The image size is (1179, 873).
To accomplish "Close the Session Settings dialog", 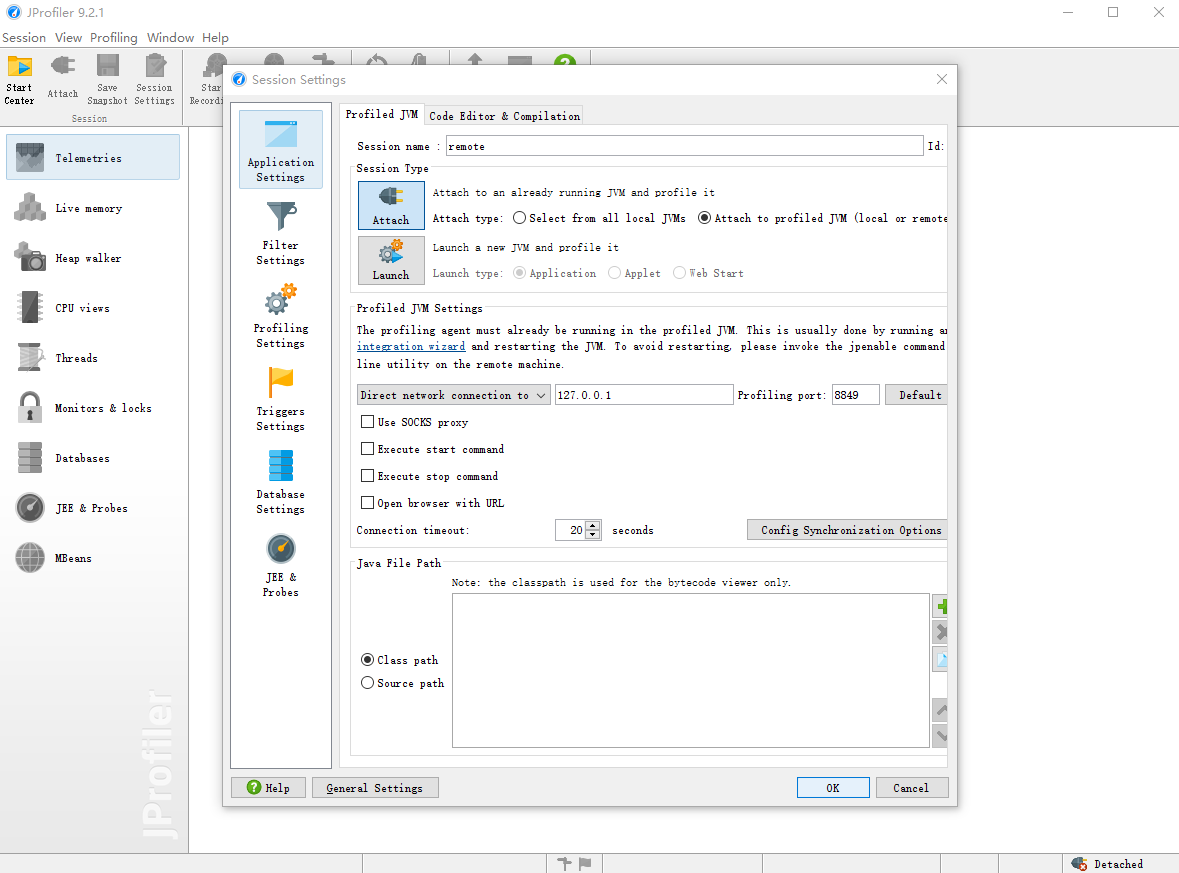I will (941, 79).
